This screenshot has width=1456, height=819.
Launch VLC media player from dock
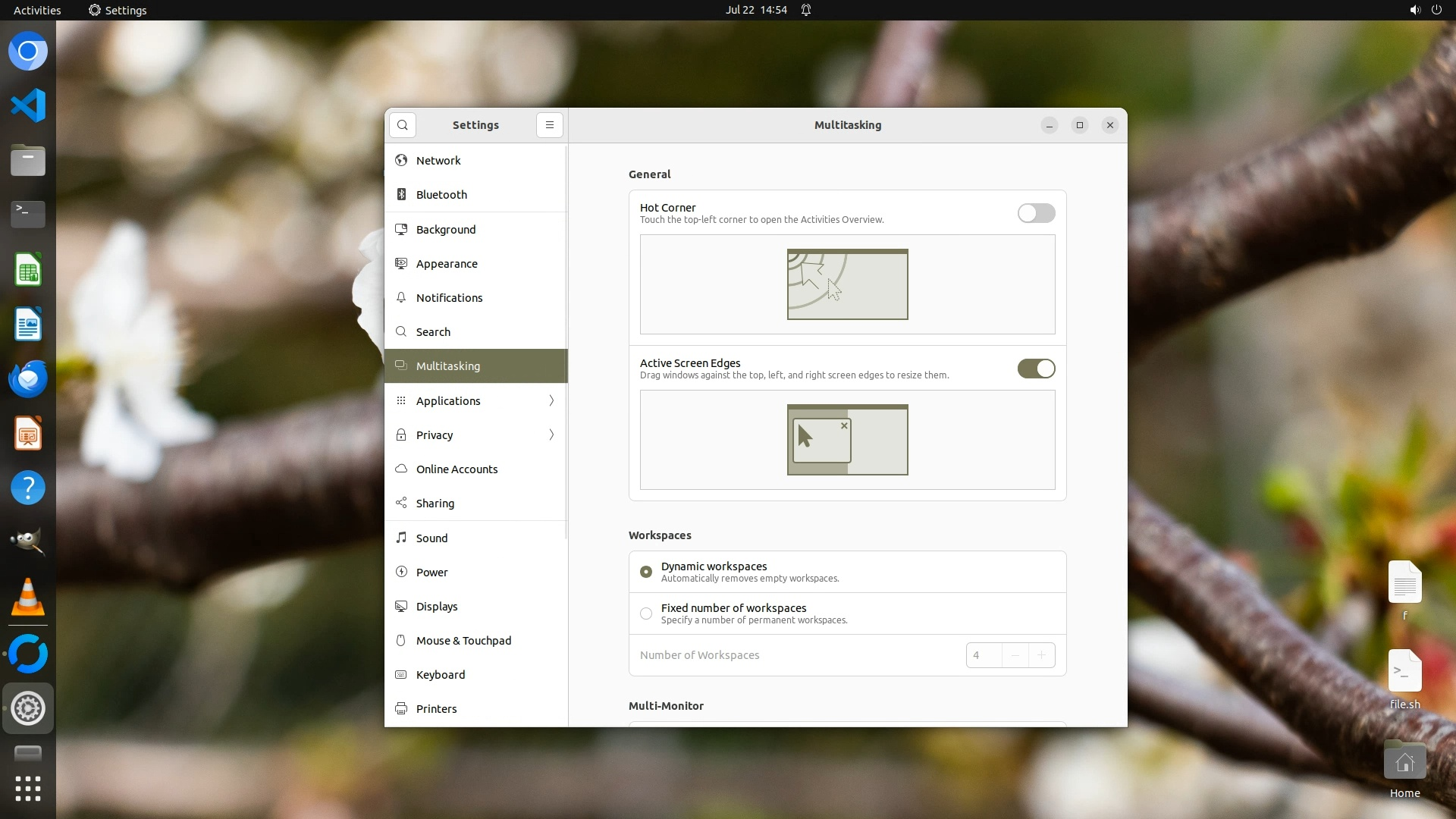[28, 598]
